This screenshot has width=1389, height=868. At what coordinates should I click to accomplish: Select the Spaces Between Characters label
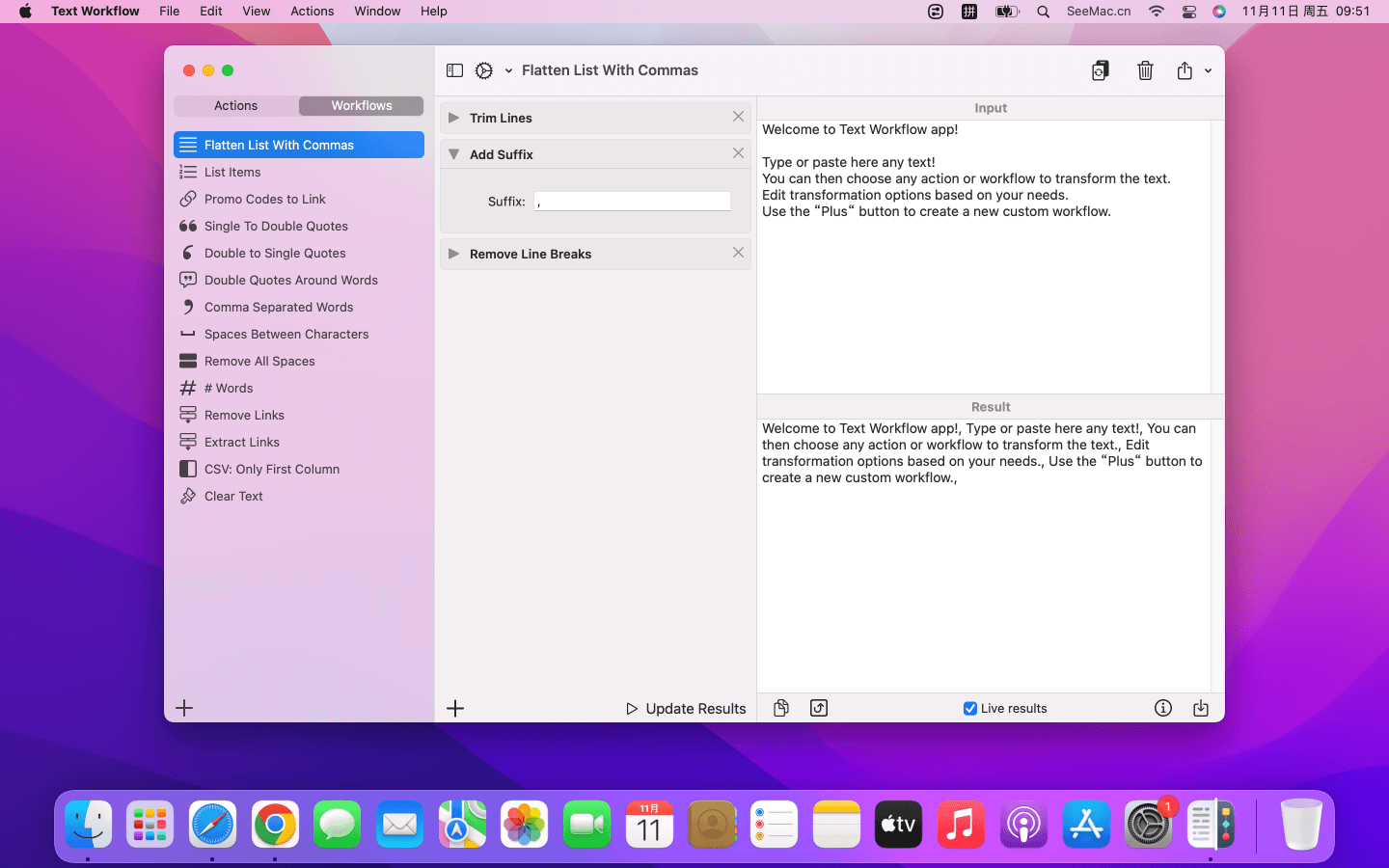click(286, 334)
